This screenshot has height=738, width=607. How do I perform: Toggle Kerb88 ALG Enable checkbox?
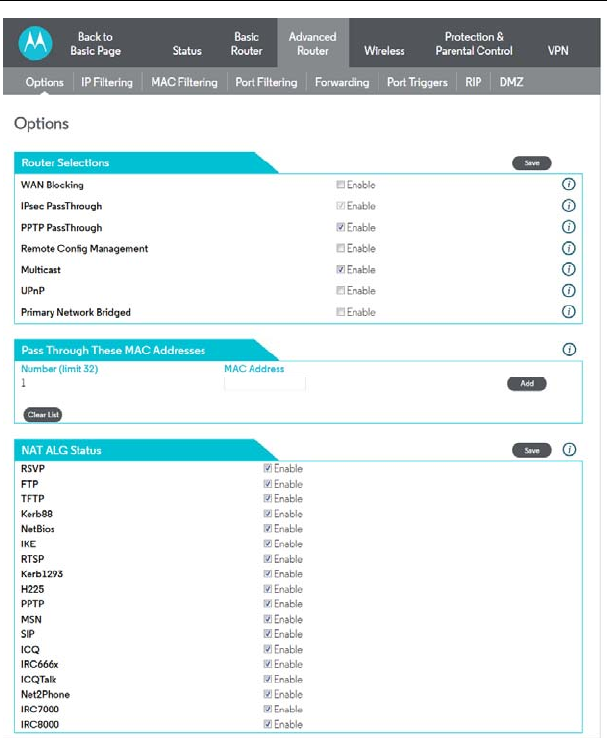click(267, 513)
